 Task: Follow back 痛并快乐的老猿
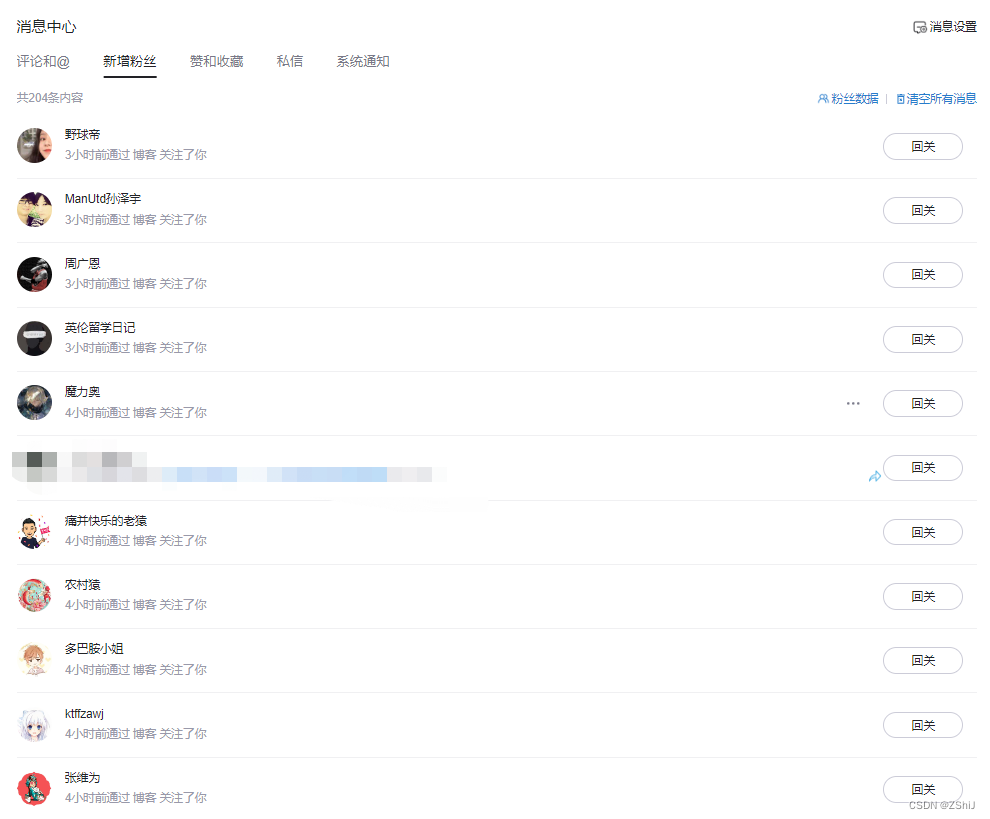922,532
